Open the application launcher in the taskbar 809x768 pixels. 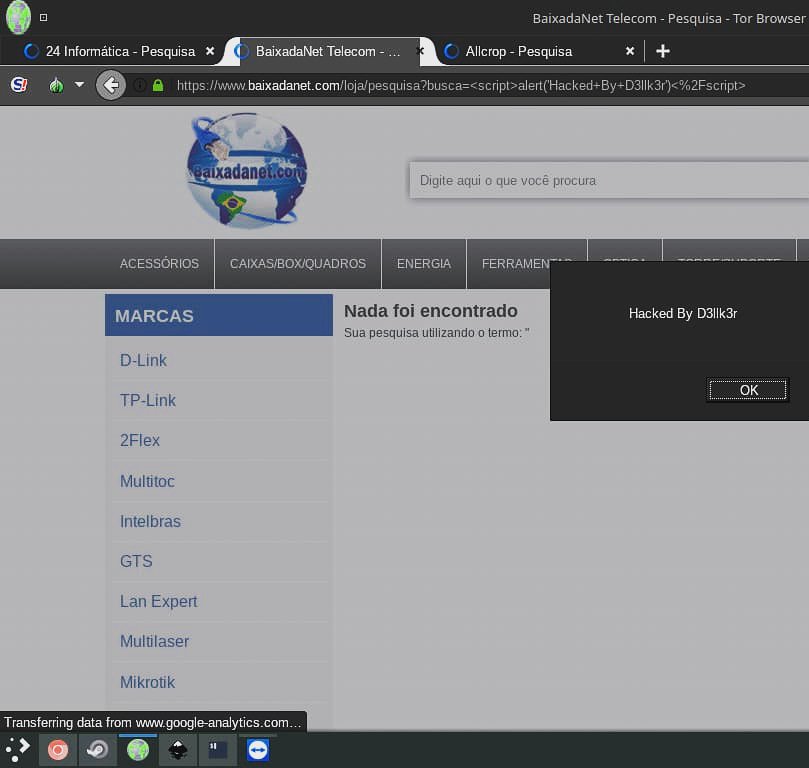18,749
